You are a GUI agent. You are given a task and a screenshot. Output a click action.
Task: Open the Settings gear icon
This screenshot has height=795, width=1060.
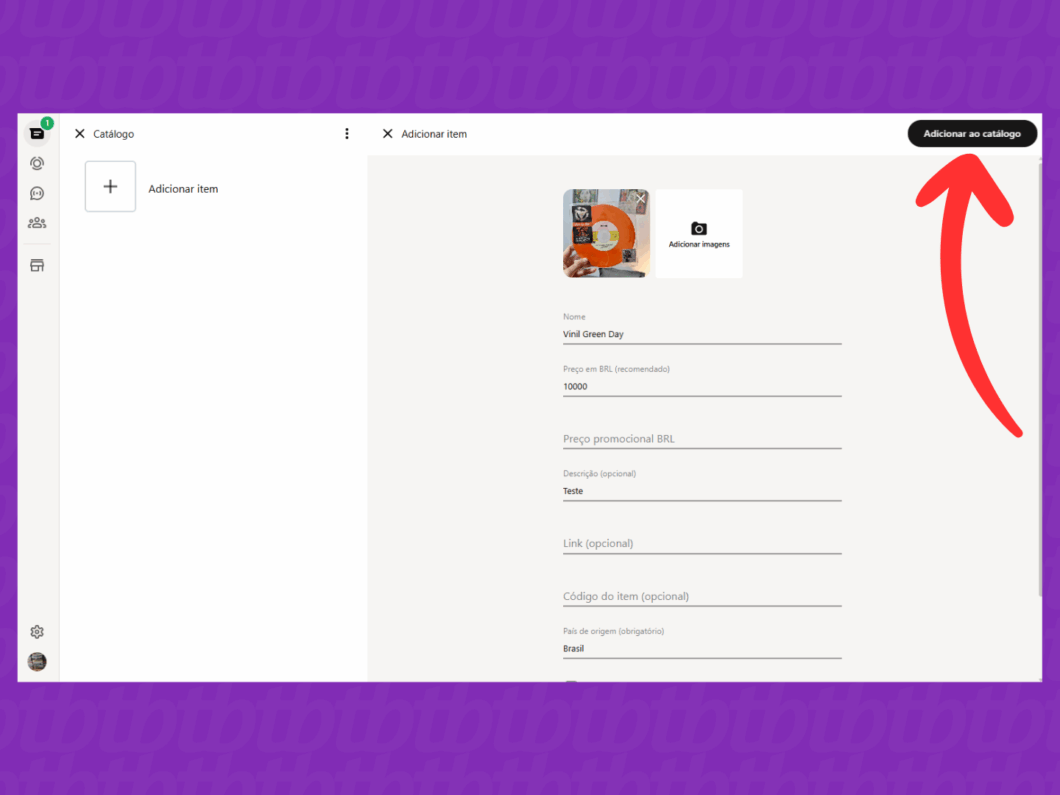[37, 632]
